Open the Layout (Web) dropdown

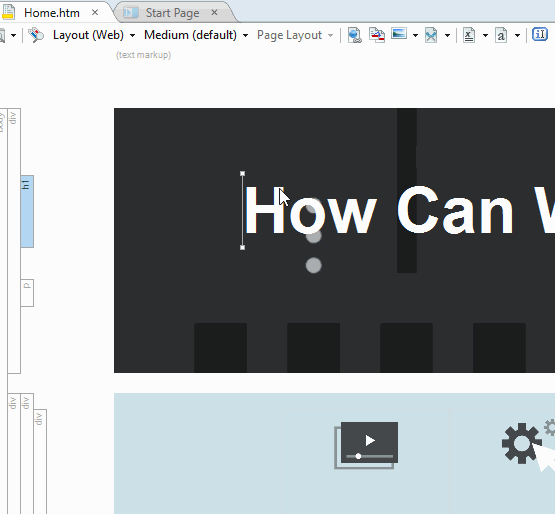click(x=94, y=35)
